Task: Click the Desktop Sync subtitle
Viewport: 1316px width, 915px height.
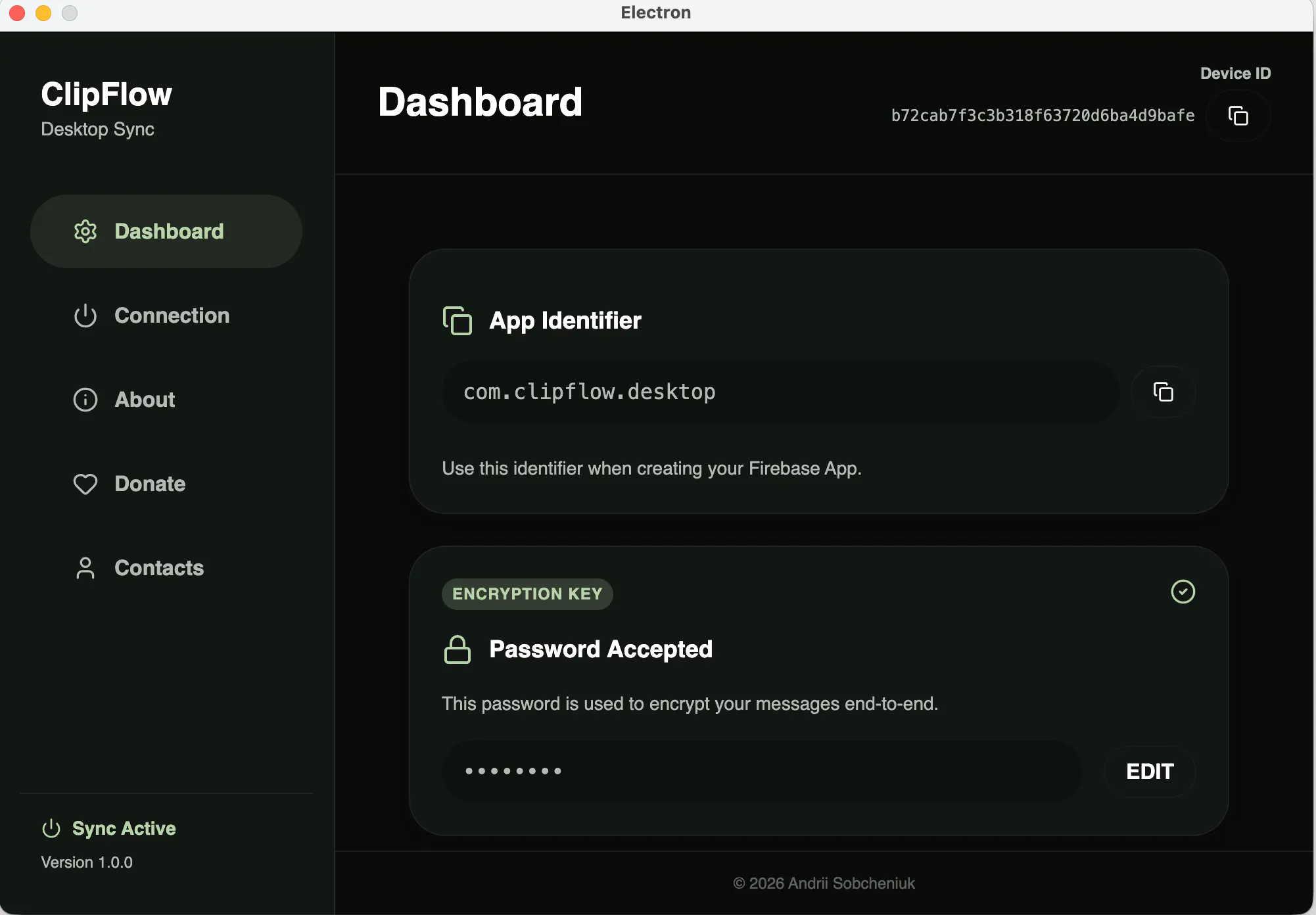Action: tap(97, 129)
